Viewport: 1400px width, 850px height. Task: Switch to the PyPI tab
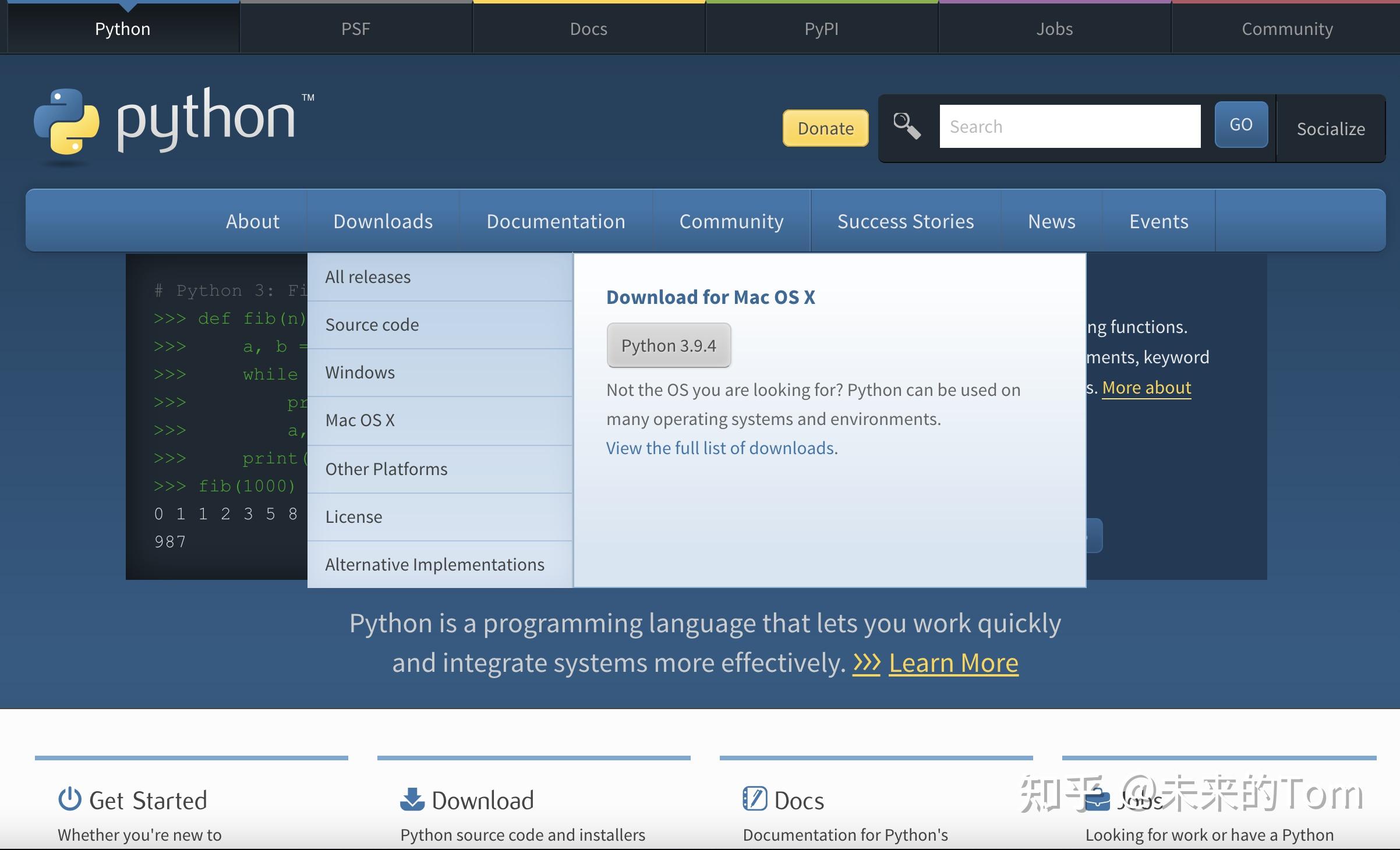pyautogui.click(x=821, y=28)
